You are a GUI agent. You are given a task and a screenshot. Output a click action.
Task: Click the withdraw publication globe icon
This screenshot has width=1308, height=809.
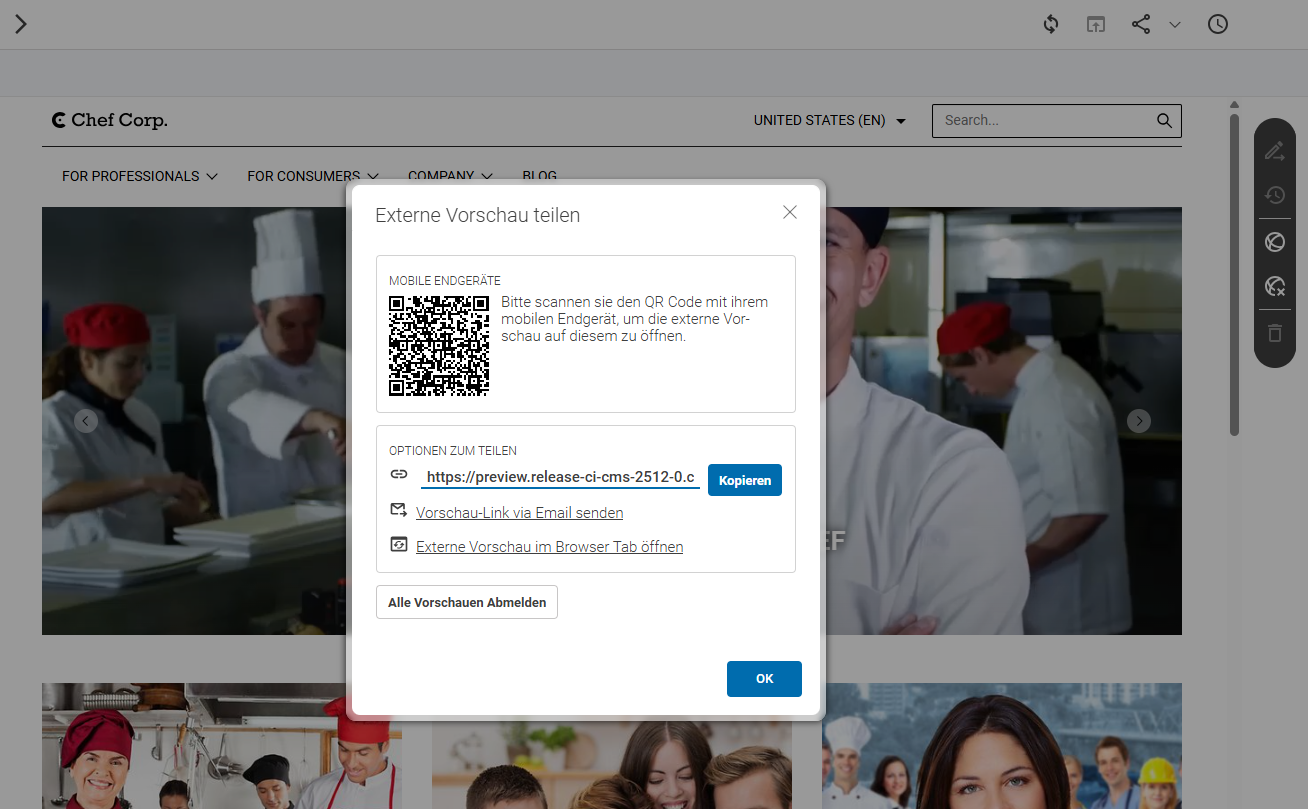(1274, 287)
